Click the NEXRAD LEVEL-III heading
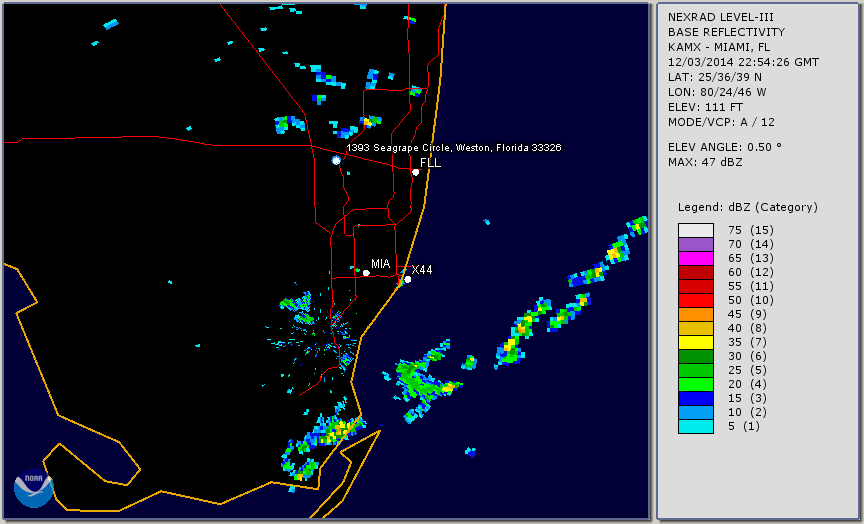The height and width of the screenshot is (524, 864). [x=722, y=17]
